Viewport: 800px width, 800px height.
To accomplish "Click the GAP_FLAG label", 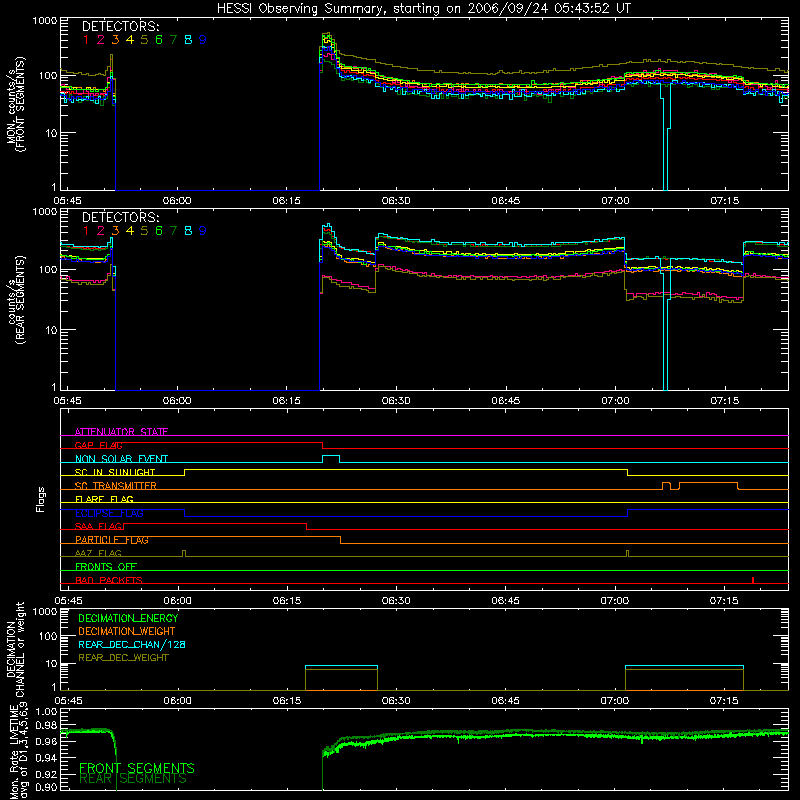I will coord(98,445).
